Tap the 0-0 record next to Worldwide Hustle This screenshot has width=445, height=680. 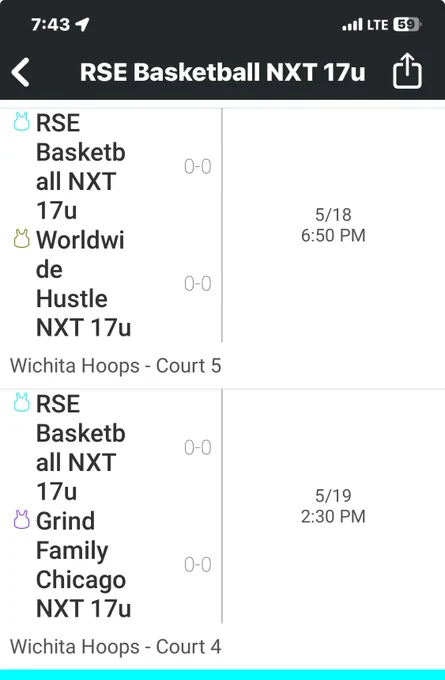point(198,284)
